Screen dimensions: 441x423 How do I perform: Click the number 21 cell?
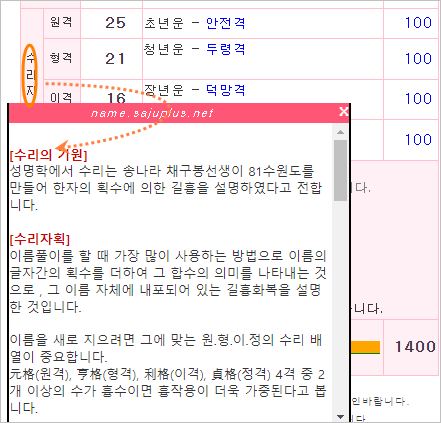(x=115, y=59)
